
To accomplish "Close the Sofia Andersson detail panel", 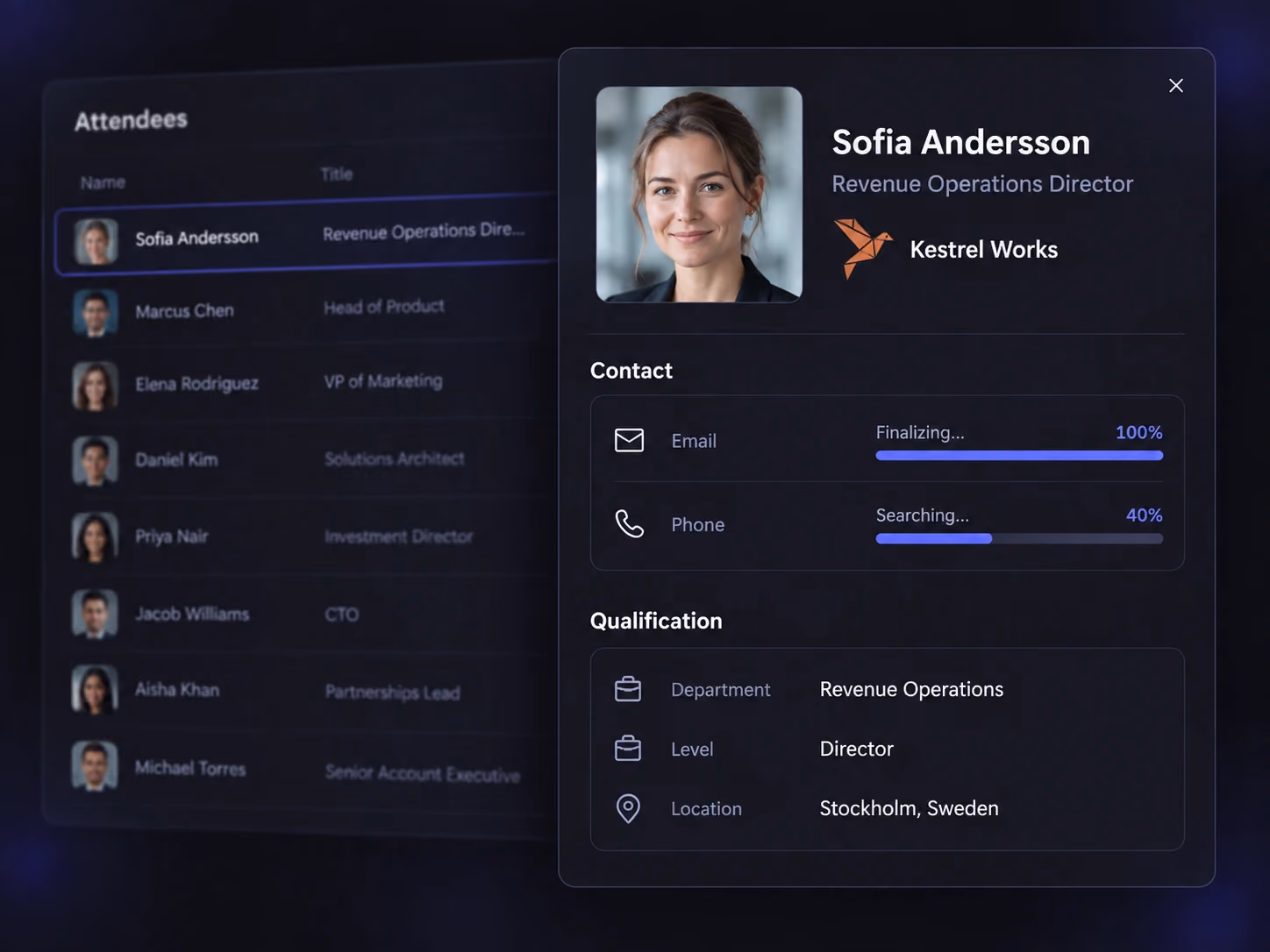I will 1176,85.
